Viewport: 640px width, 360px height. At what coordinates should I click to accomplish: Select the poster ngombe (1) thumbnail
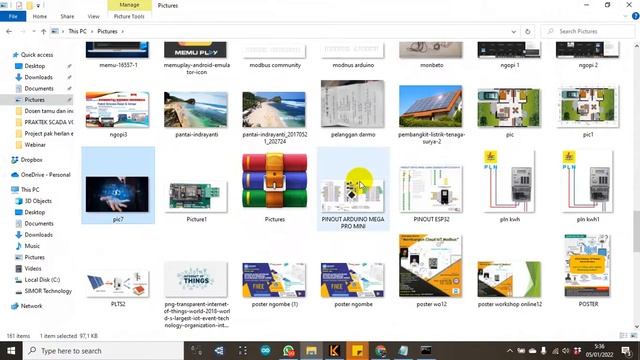(x=274, y=280)
